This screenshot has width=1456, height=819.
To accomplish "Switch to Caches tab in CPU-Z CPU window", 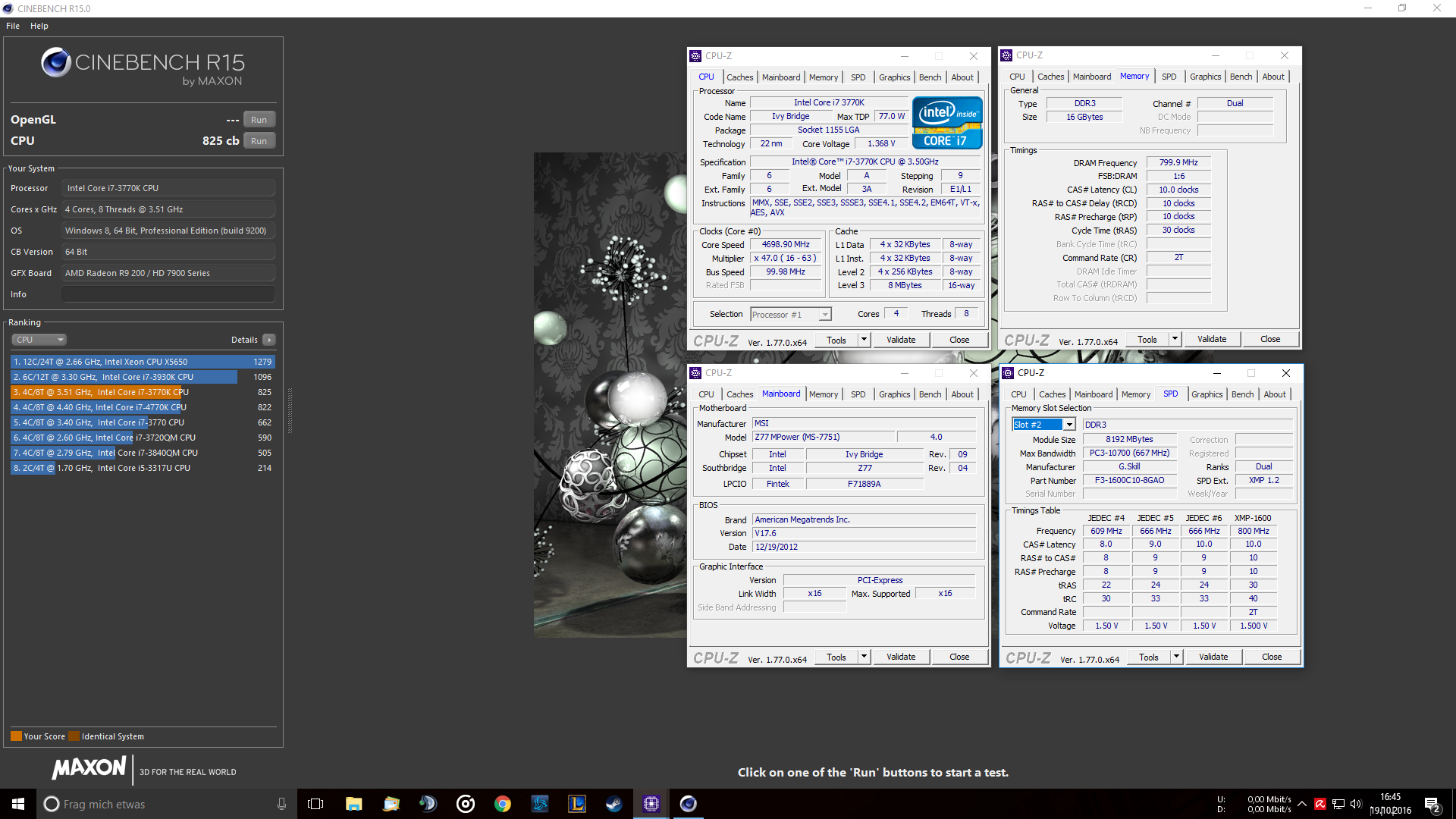I will (x=739, y=77).
